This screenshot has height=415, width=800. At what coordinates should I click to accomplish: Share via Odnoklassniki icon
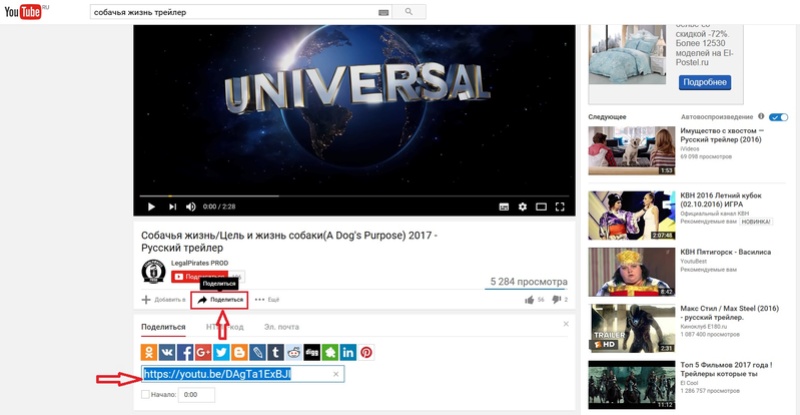point(149,352)
